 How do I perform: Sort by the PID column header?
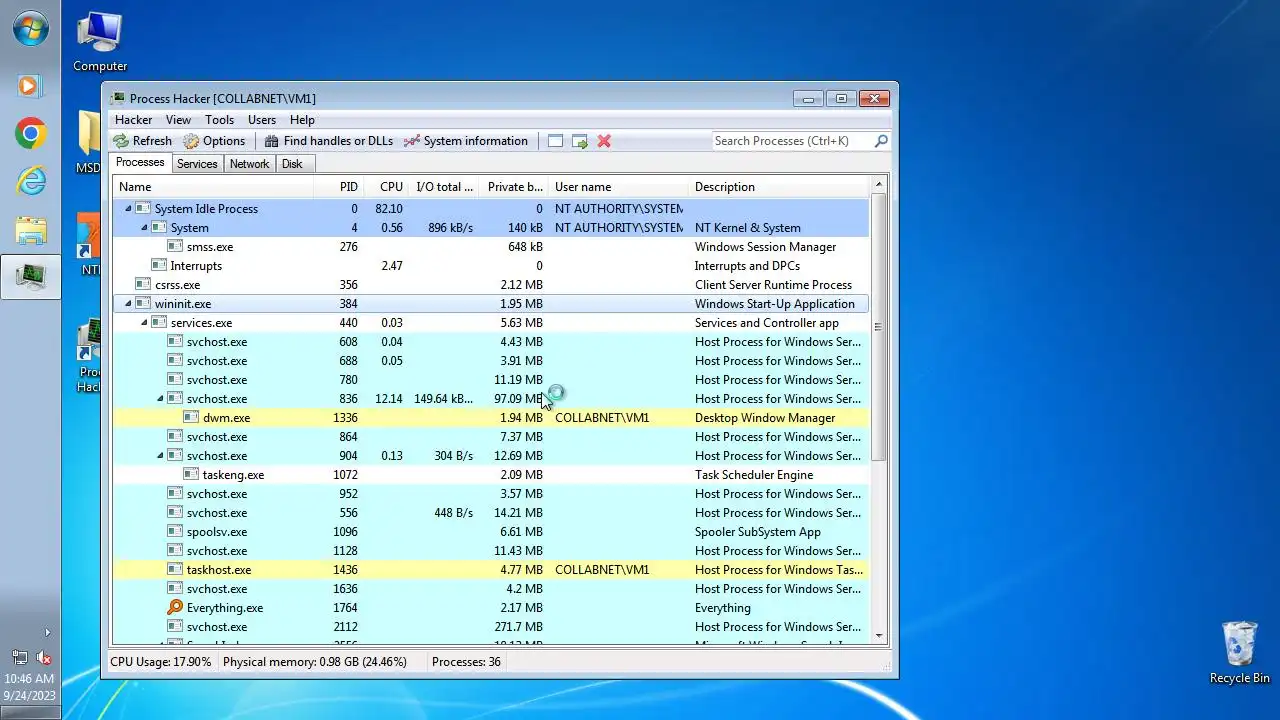pos(338,187)
